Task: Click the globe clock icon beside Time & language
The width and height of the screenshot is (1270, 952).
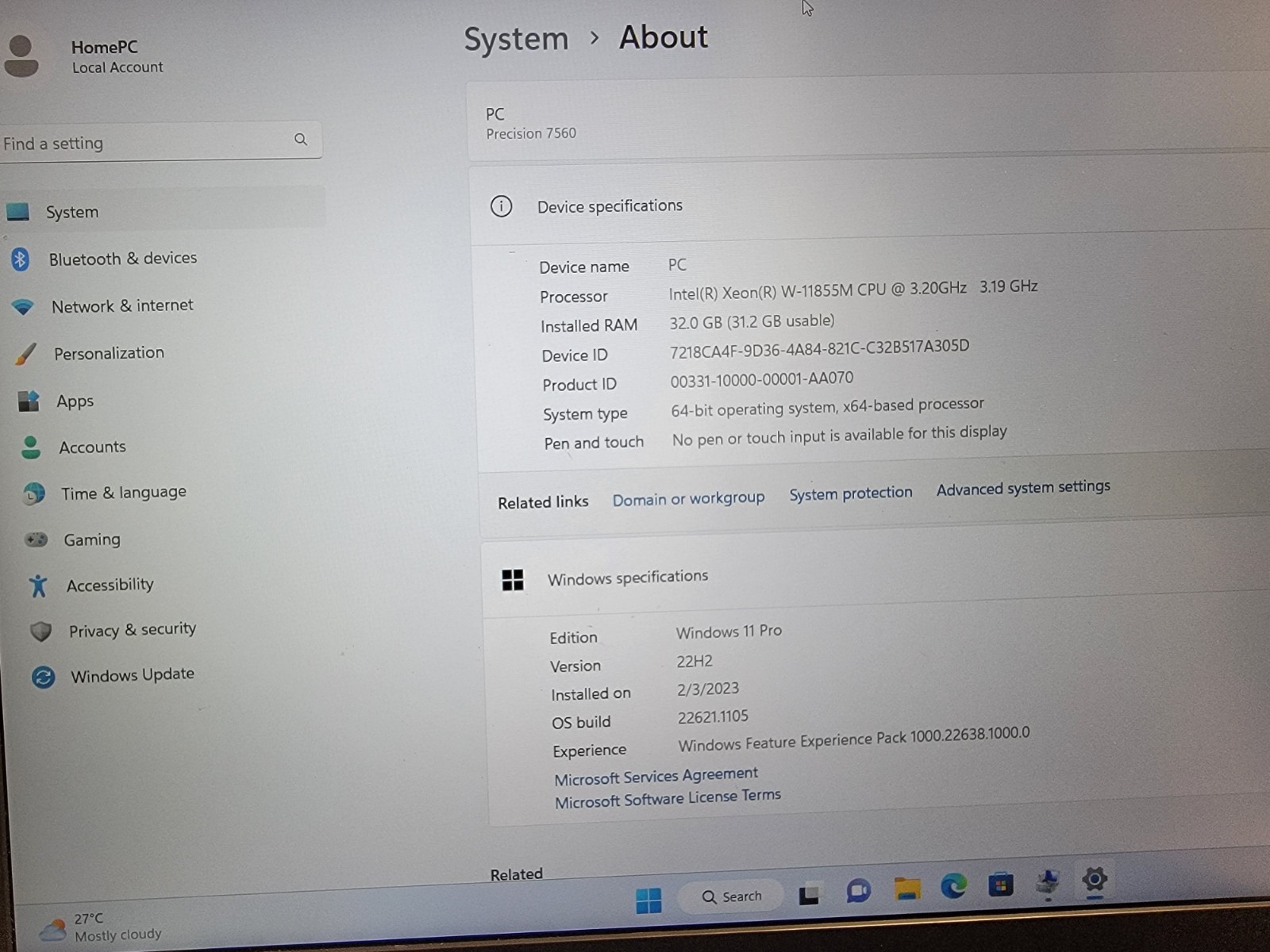Action: click(x=33, y=493)
